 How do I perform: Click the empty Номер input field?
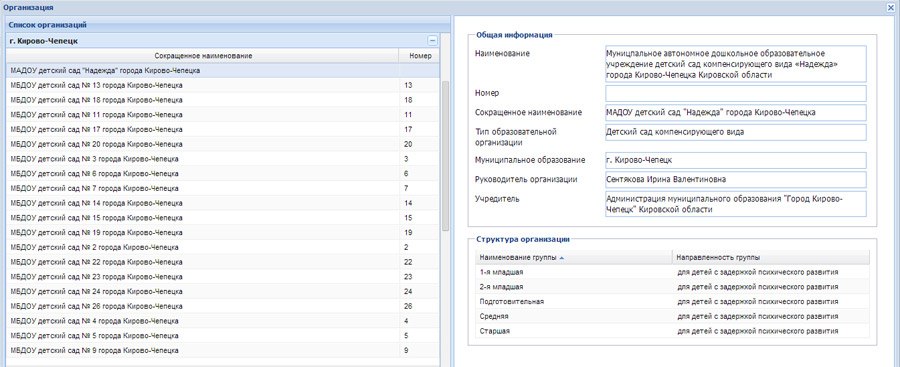tap(735, 94)
